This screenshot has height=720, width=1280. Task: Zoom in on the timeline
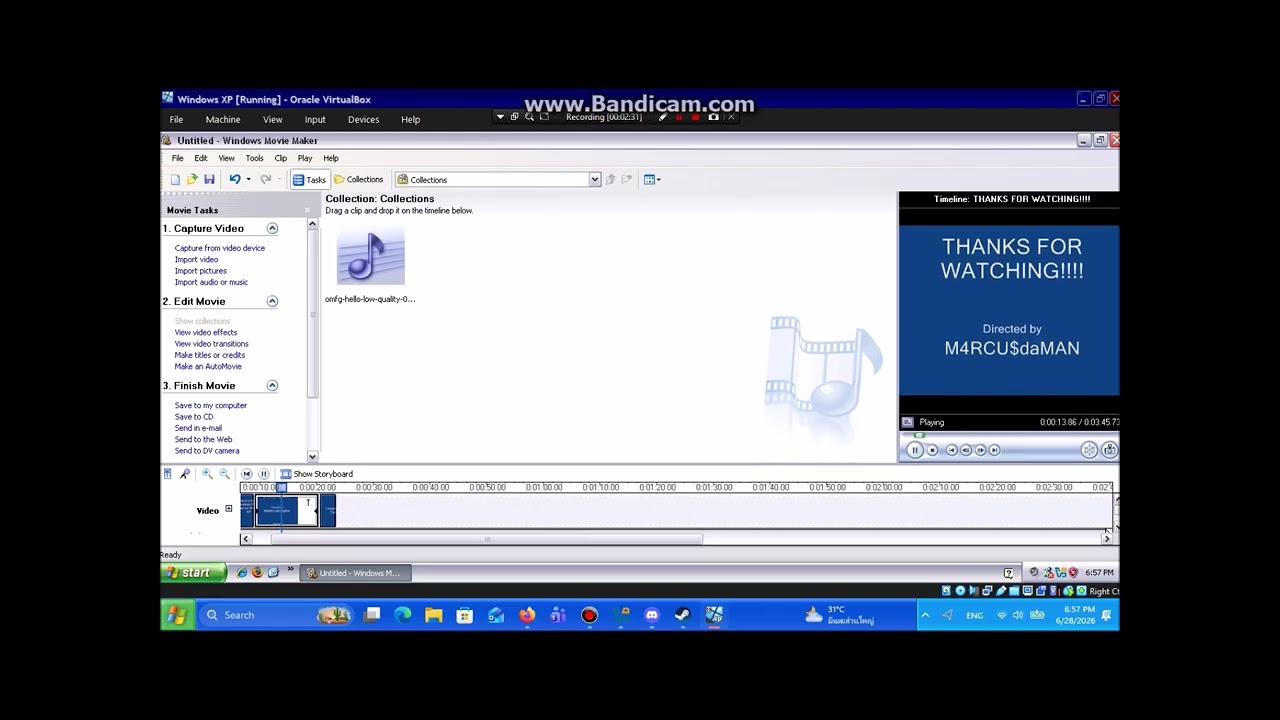(x=207, y=474)
